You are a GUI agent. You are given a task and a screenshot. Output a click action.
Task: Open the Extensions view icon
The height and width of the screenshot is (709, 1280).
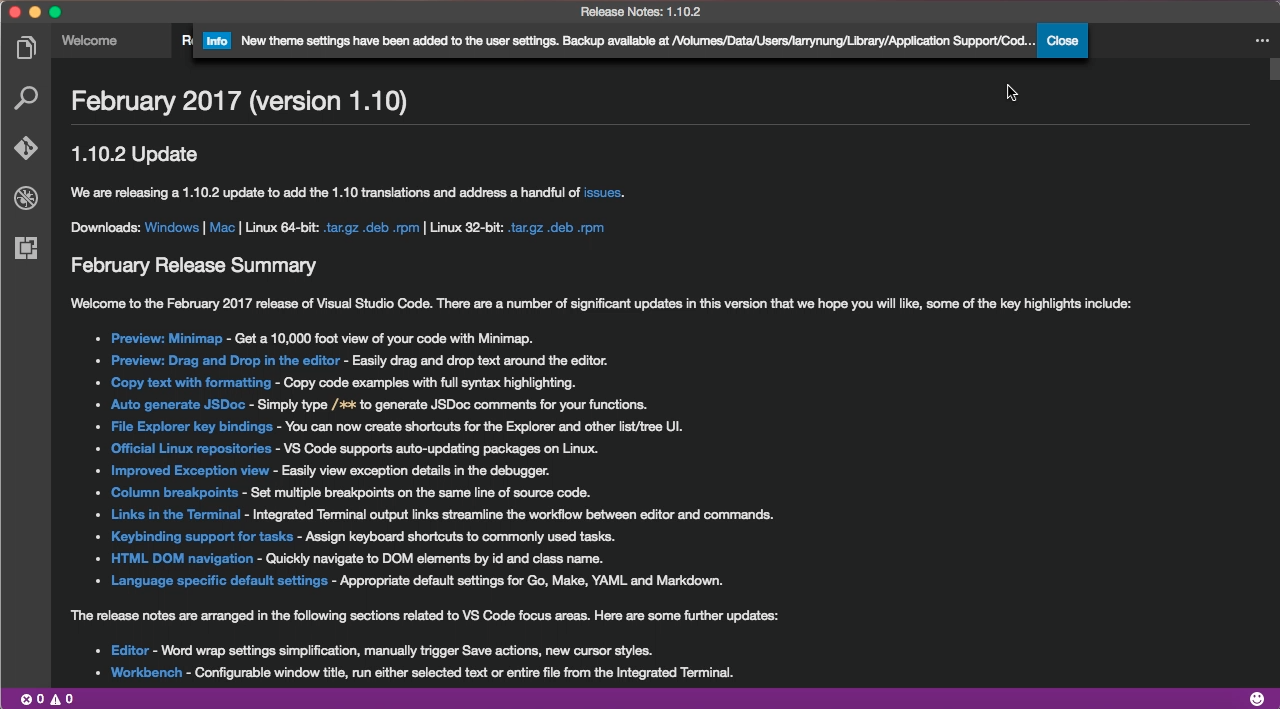click(26, 248)
